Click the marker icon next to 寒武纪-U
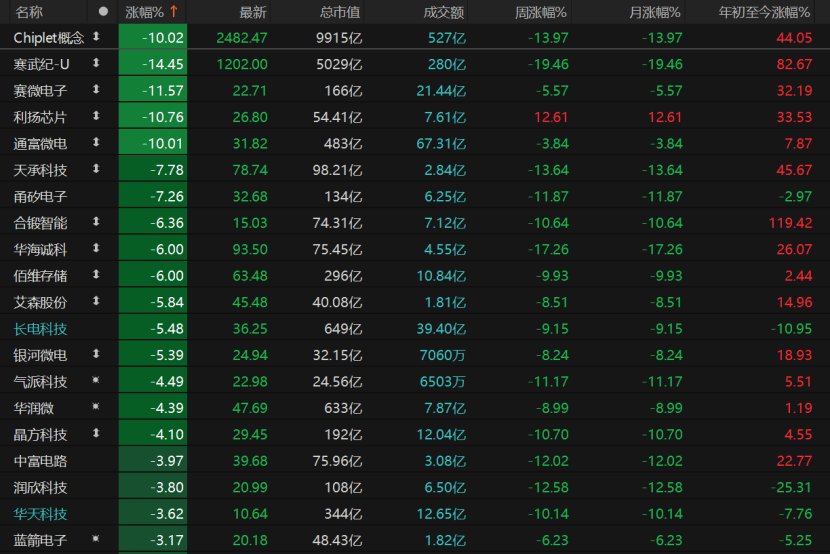Viewport: 830px width, 554px height. pos(97,63)
